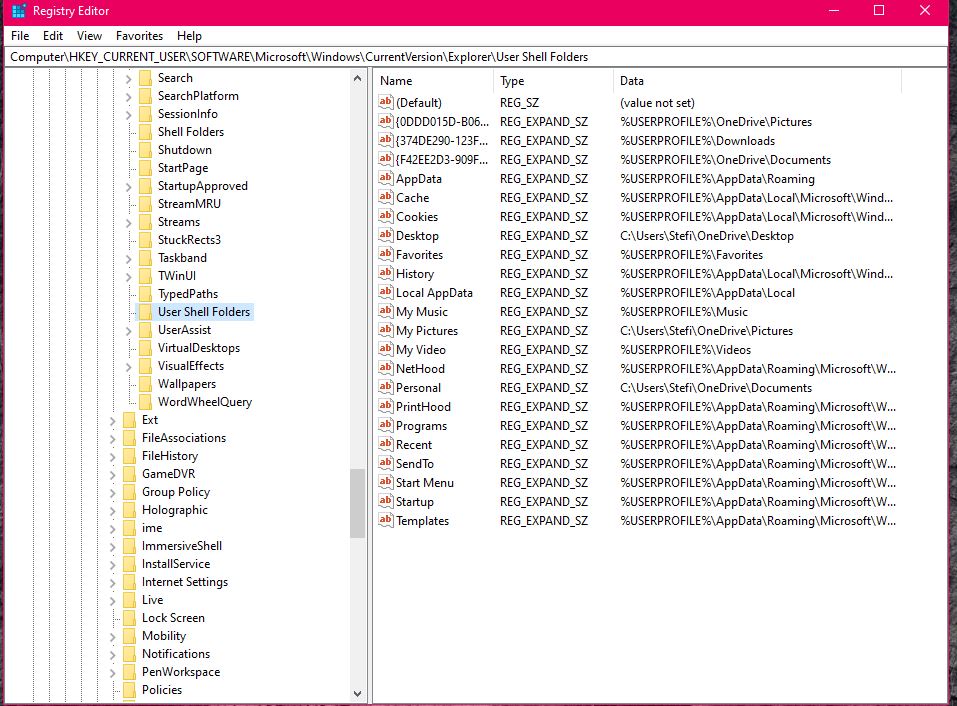Click the string icon beside Templates value
Screen dimensions: 957x706
pyautogui.click(x=385, y=520)
